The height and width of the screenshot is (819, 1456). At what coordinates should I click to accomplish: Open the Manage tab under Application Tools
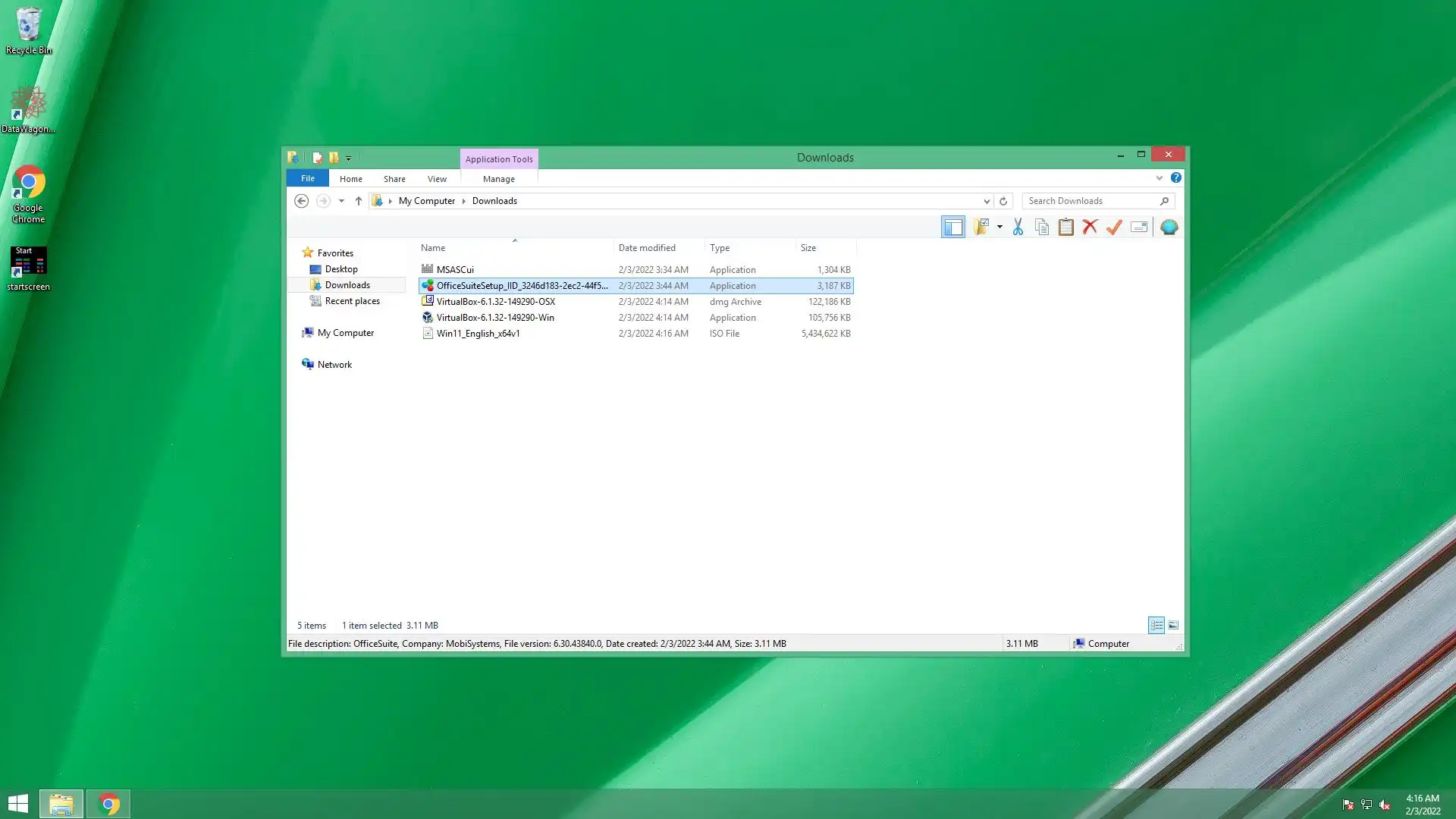(x=498, y=179)
